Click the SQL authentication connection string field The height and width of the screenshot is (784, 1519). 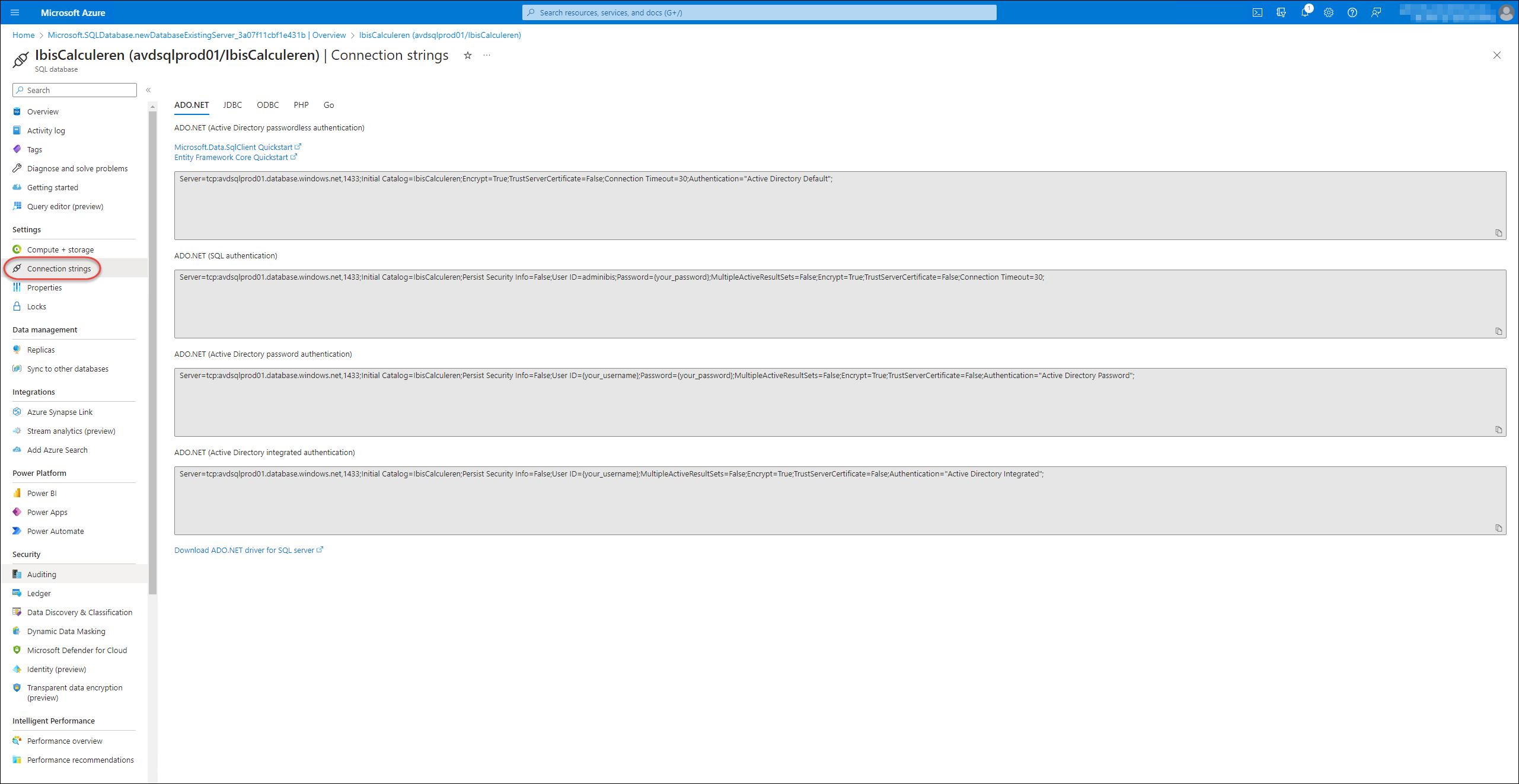coord(839,299)
